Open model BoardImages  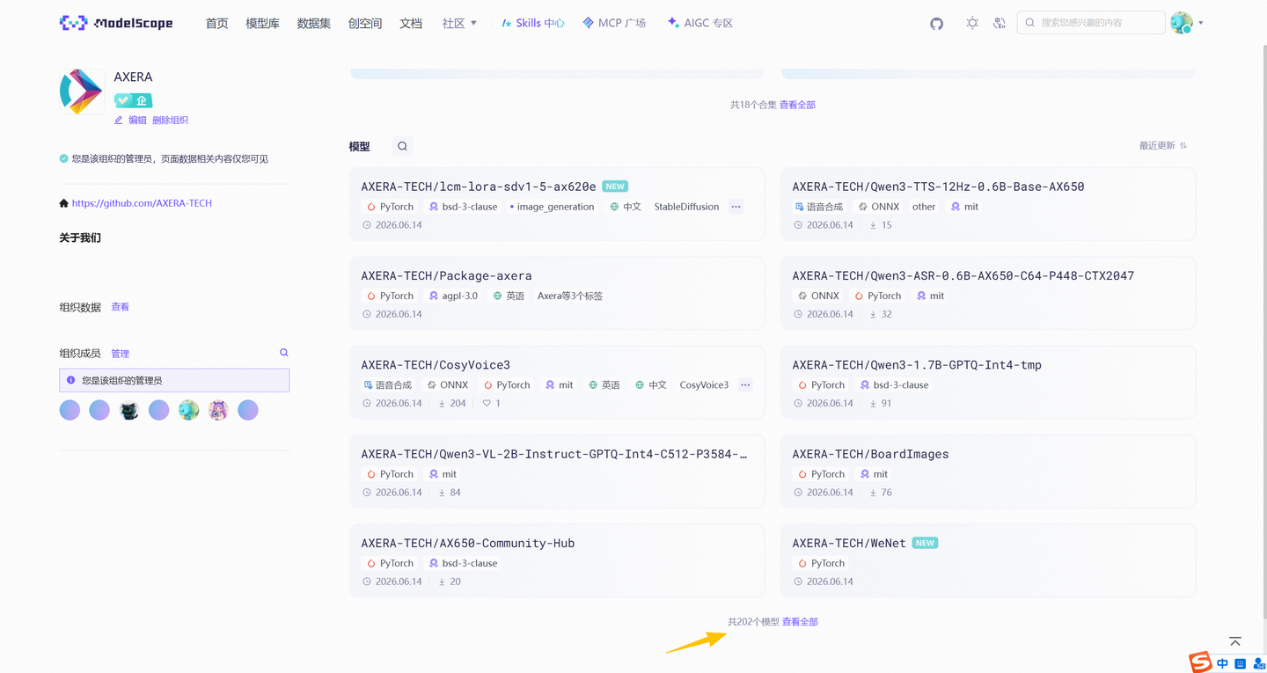[870, 454]
